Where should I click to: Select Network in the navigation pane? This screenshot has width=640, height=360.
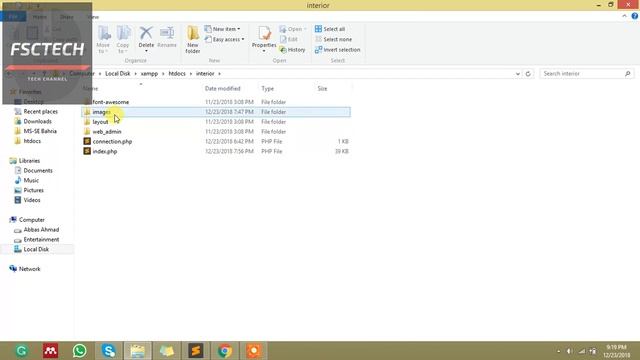(29, 269)
